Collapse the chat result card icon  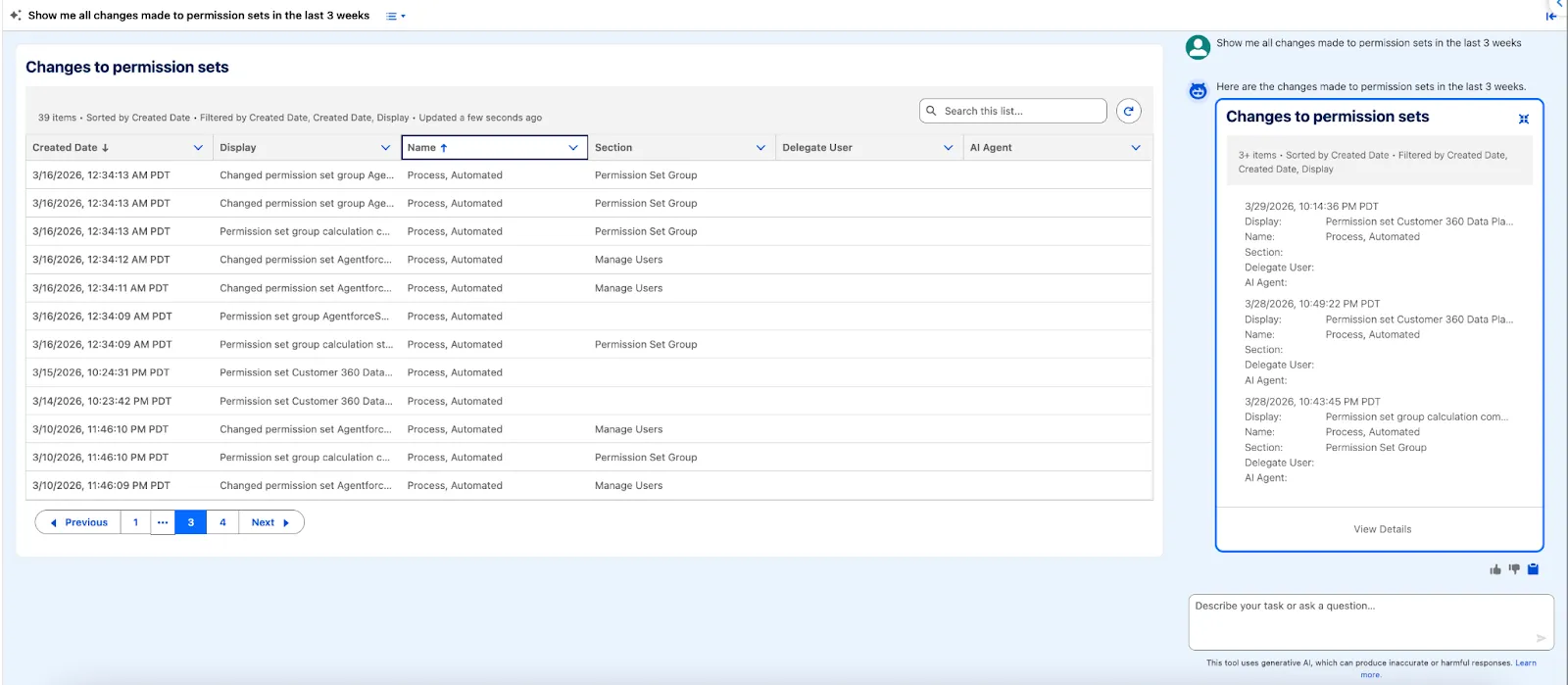1524,119
